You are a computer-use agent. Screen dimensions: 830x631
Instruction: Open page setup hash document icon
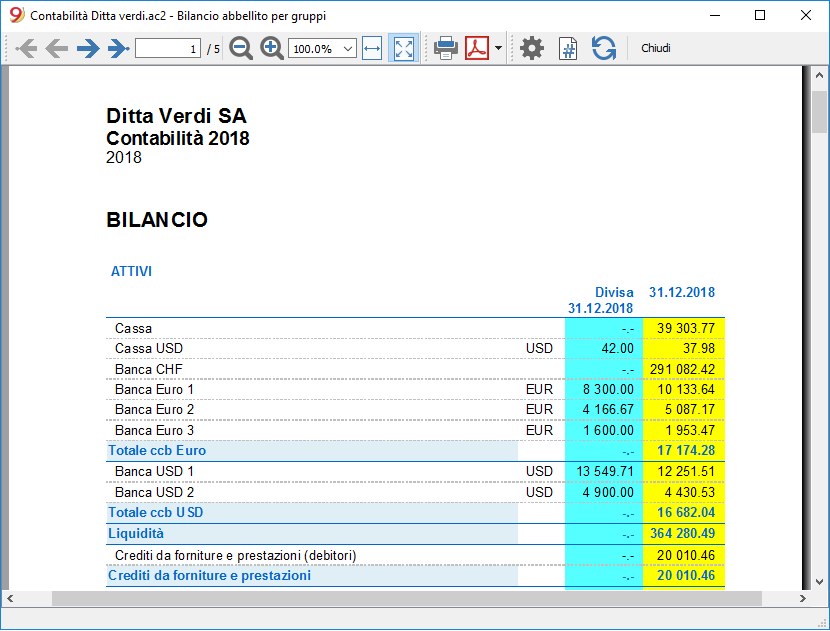click(x=568, y=48)
